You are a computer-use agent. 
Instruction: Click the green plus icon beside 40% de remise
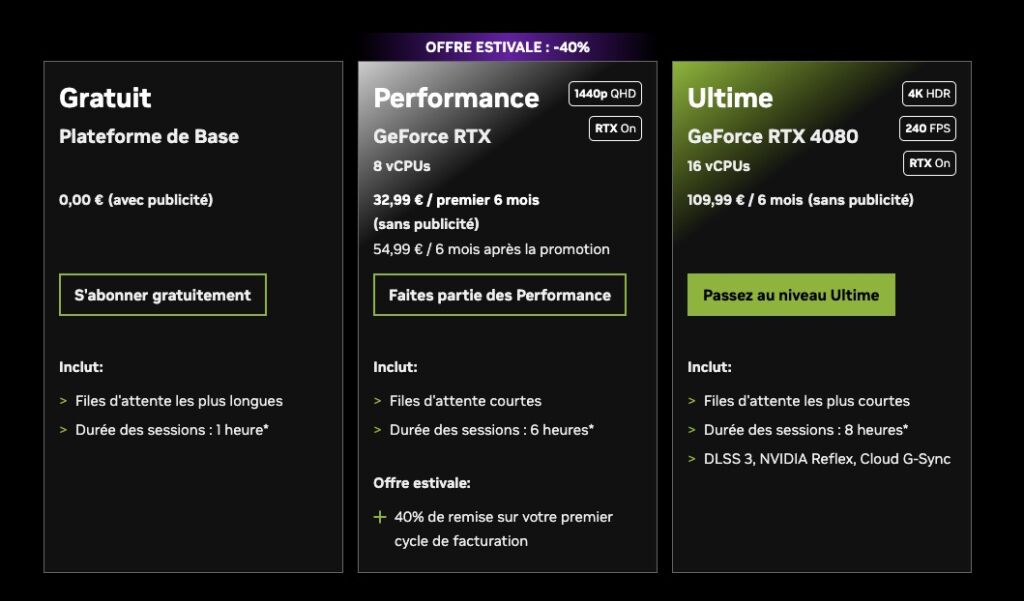coord(380,517)
